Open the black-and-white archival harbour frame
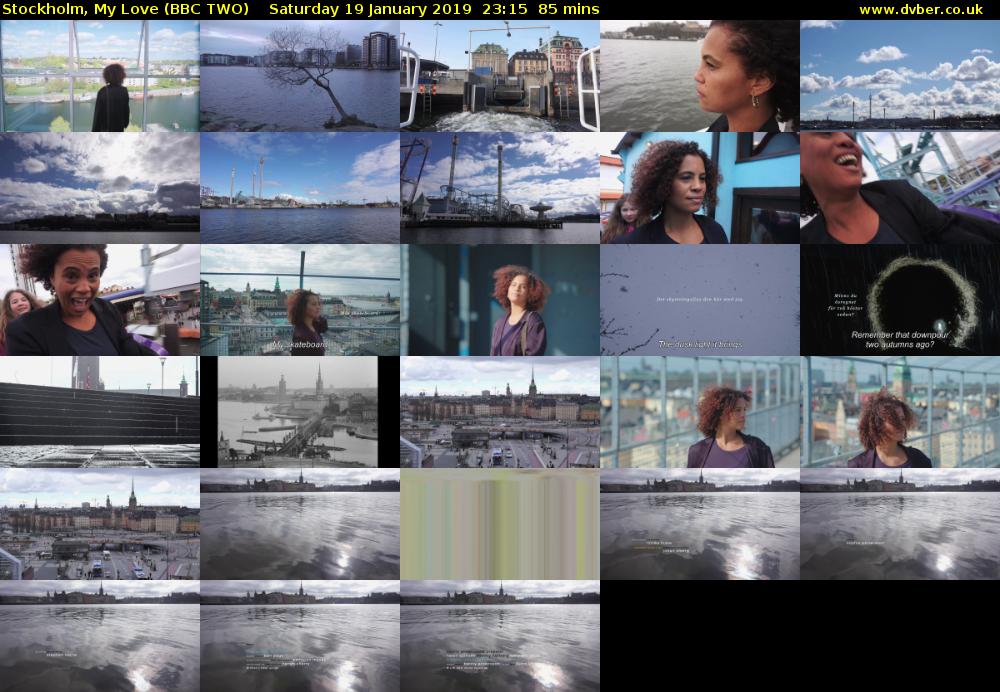Viewport: 1000px width, 692px height. point(300,412)
